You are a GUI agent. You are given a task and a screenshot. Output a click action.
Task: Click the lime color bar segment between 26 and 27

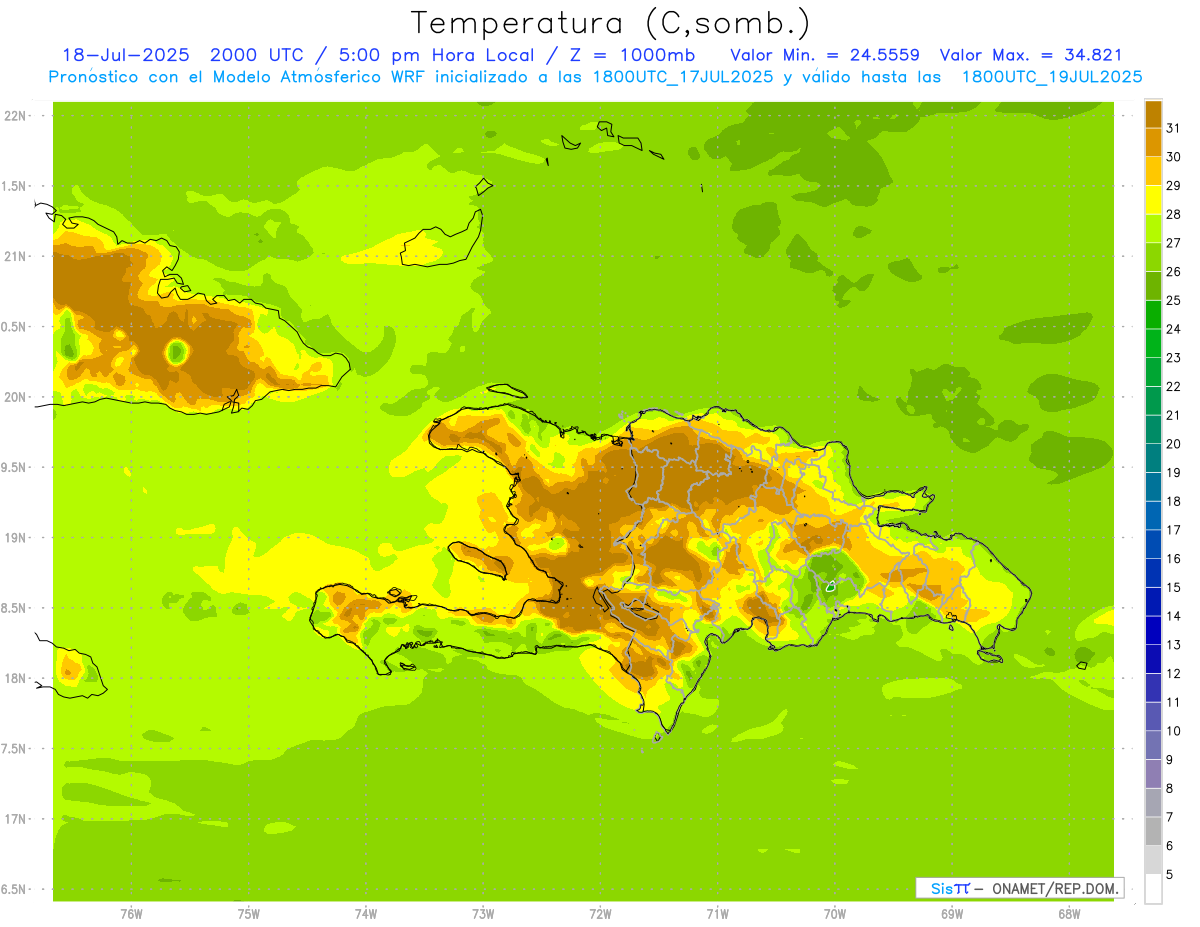point(1153,257)
